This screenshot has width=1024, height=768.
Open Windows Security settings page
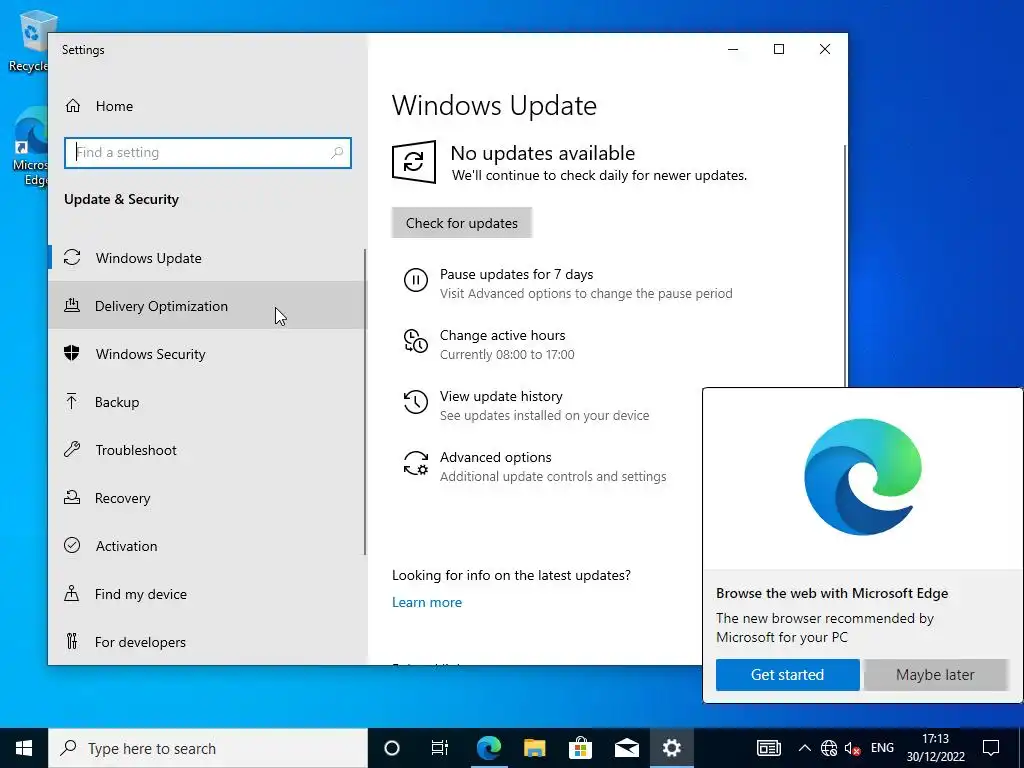(208, 353)
